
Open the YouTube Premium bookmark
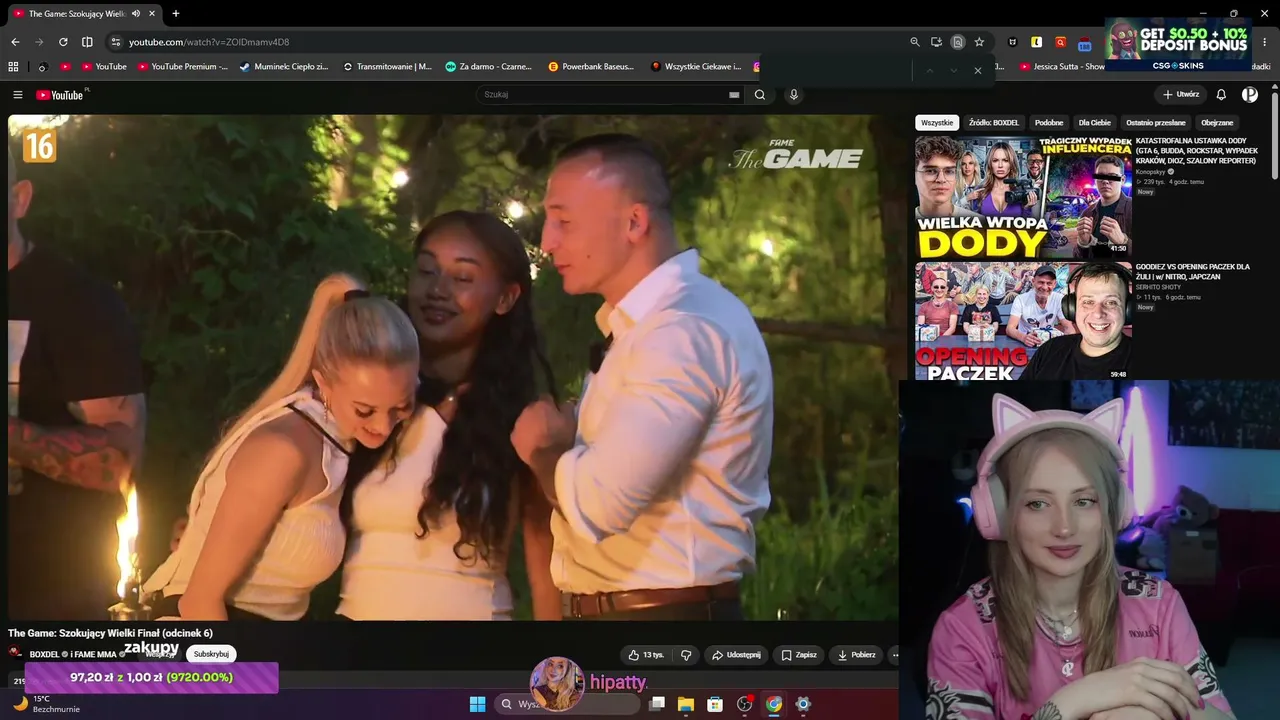183,67
